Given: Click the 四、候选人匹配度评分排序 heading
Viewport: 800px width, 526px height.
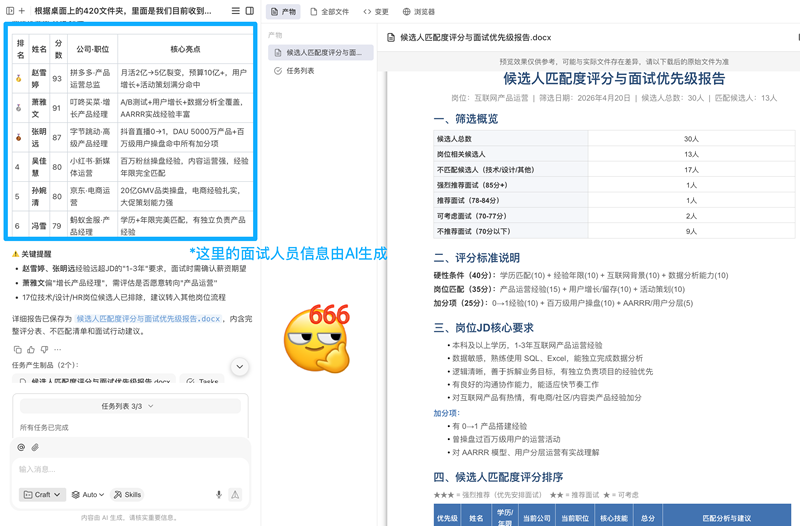Looking at the screenshot, I should (x=498, y=478).
